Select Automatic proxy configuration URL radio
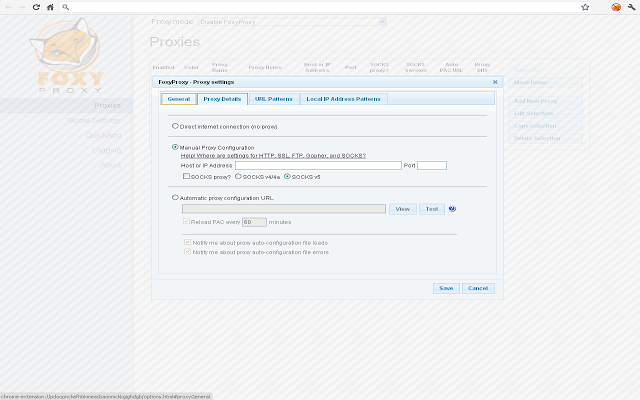 point(175,197)
